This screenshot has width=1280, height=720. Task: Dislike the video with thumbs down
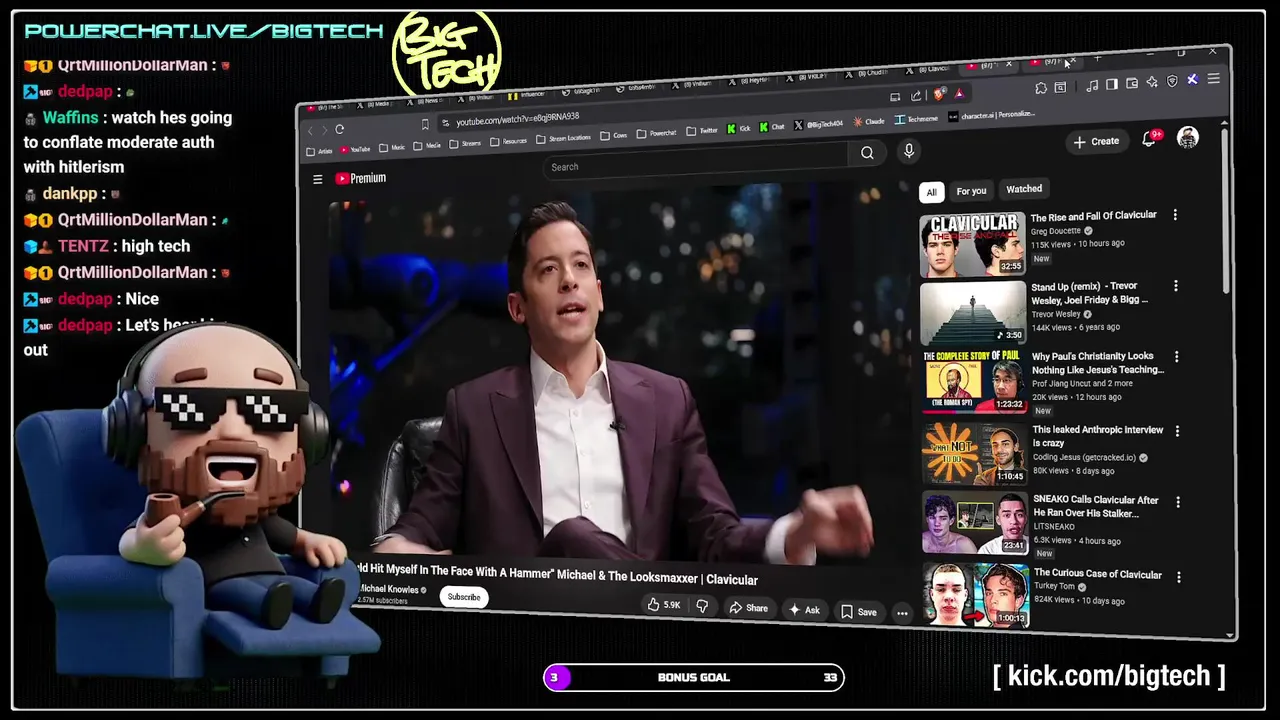pyautogui.click(x=702, y=606)
